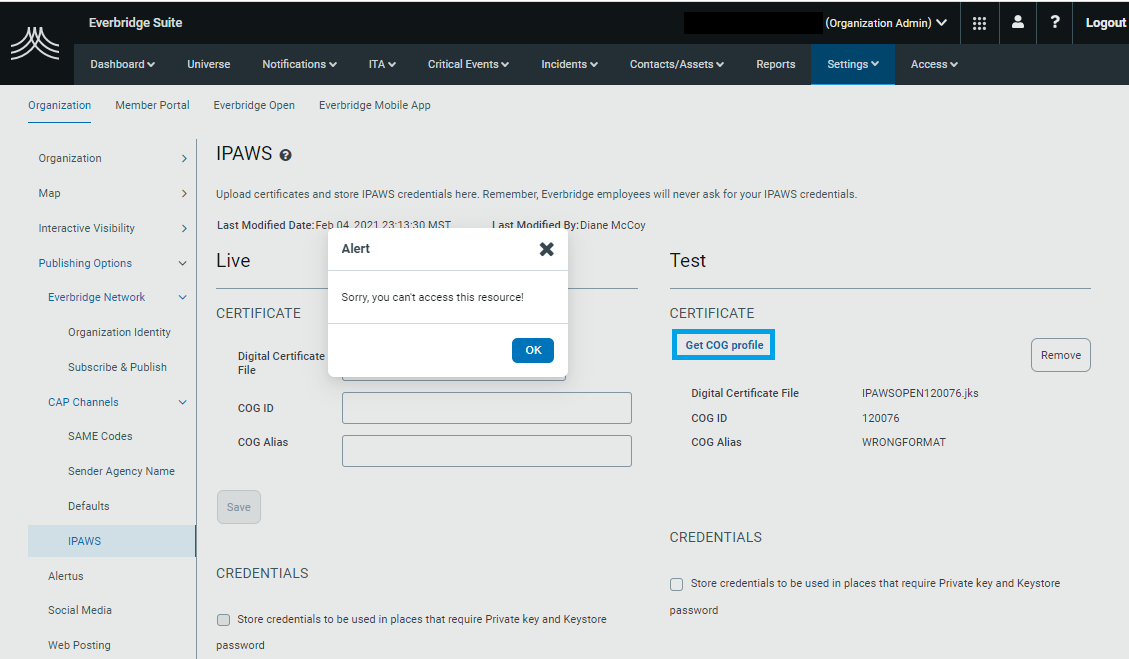Open Dashboard menu
1129x659 pixels.
pos(122,64)
